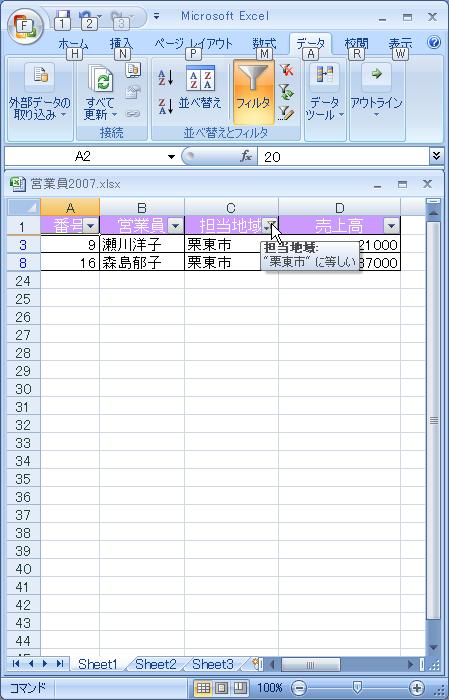449x700 pixels.
Task: Expand the Name Box dropdown arrow
Action: point(171,157)
